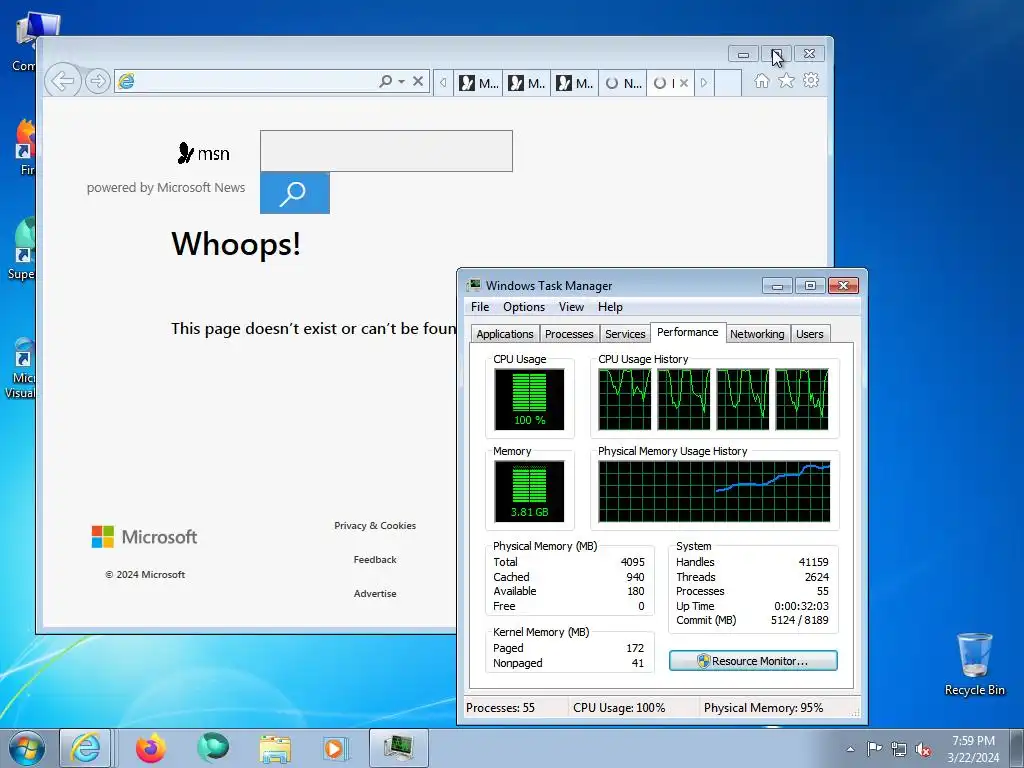Open Favorites star in Internet Explorer
This screenshot has width=1024, height=768.
pyautogui.click(x=786, y=80)
